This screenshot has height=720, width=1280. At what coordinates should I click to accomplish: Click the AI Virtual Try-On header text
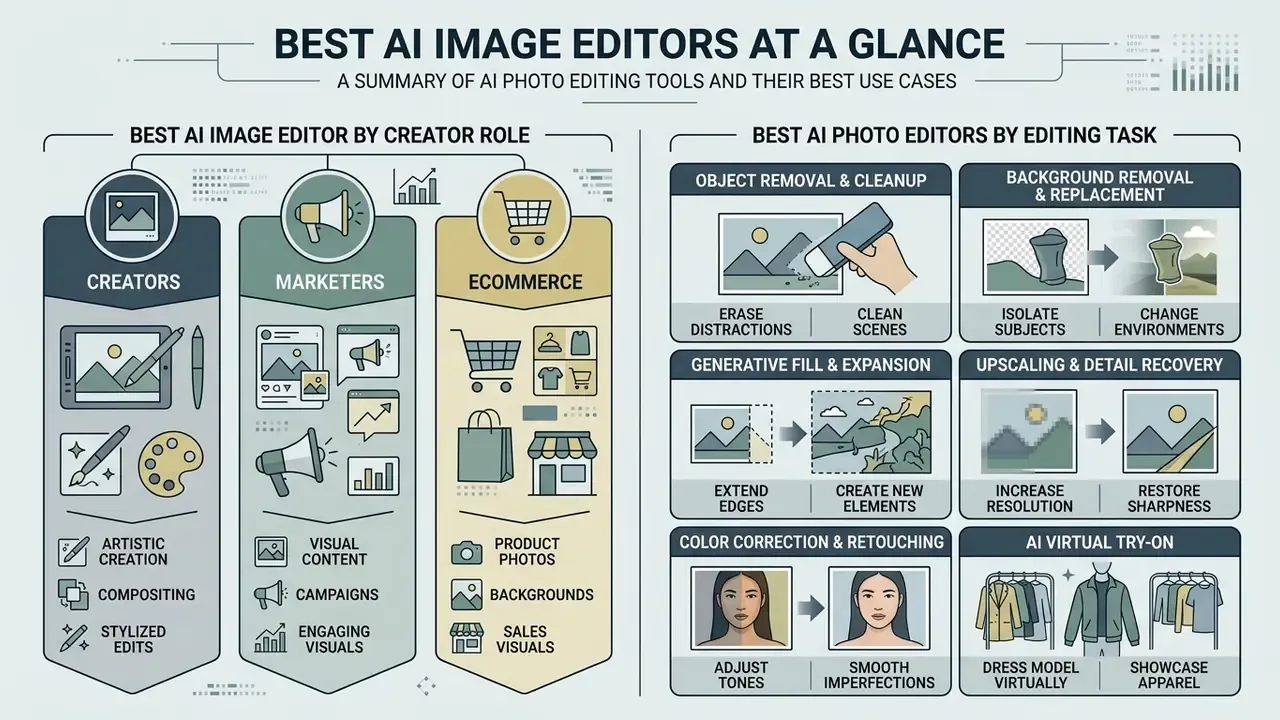[1100, 543]
